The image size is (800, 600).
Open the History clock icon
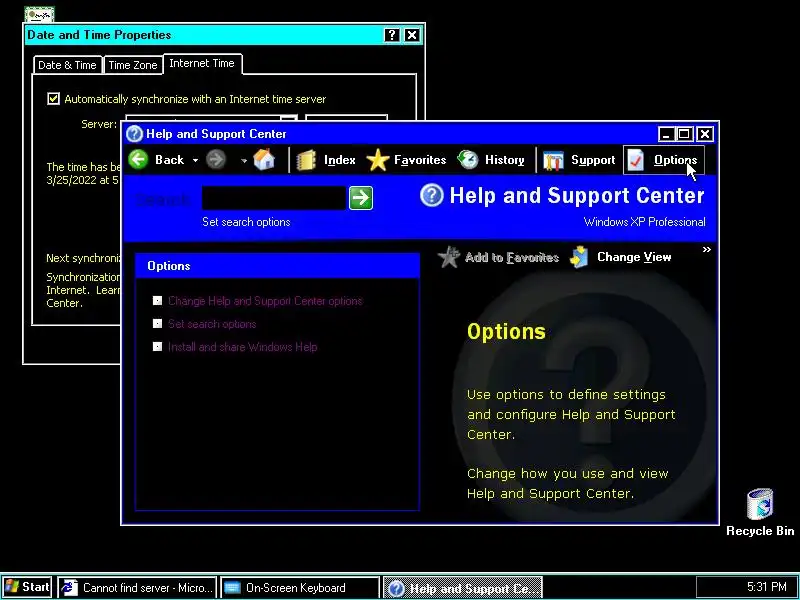point(467,160)
